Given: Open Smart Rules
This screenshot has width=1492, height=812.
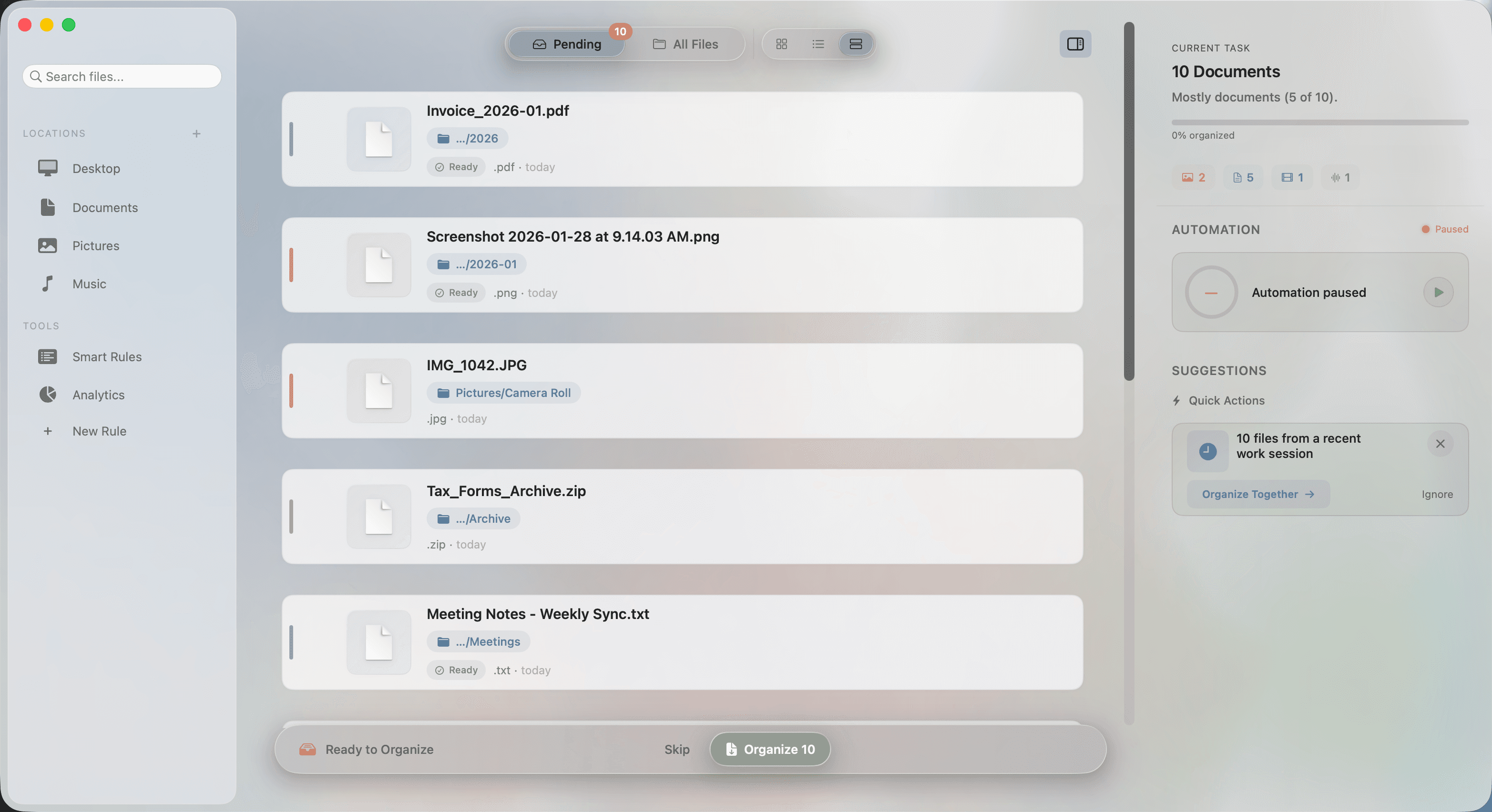Looking at the screenshot, I should tap(107, 357).
